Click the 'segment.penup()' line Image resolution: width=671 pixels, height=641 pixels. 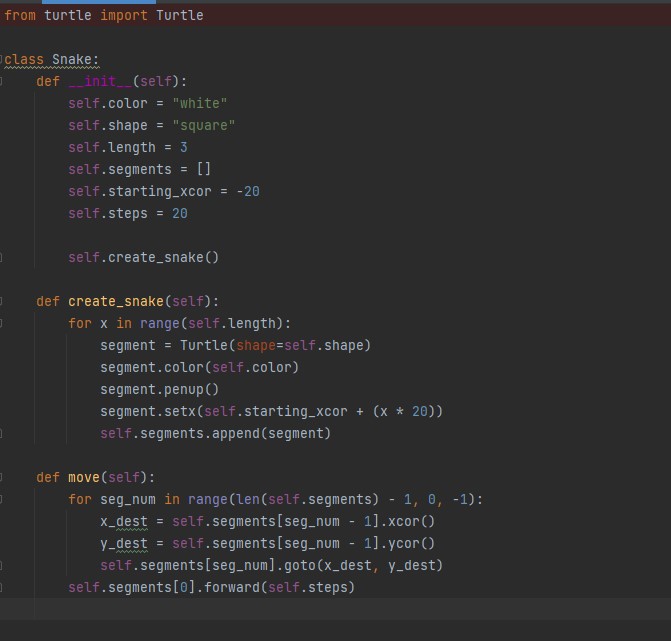pos(160,389)
